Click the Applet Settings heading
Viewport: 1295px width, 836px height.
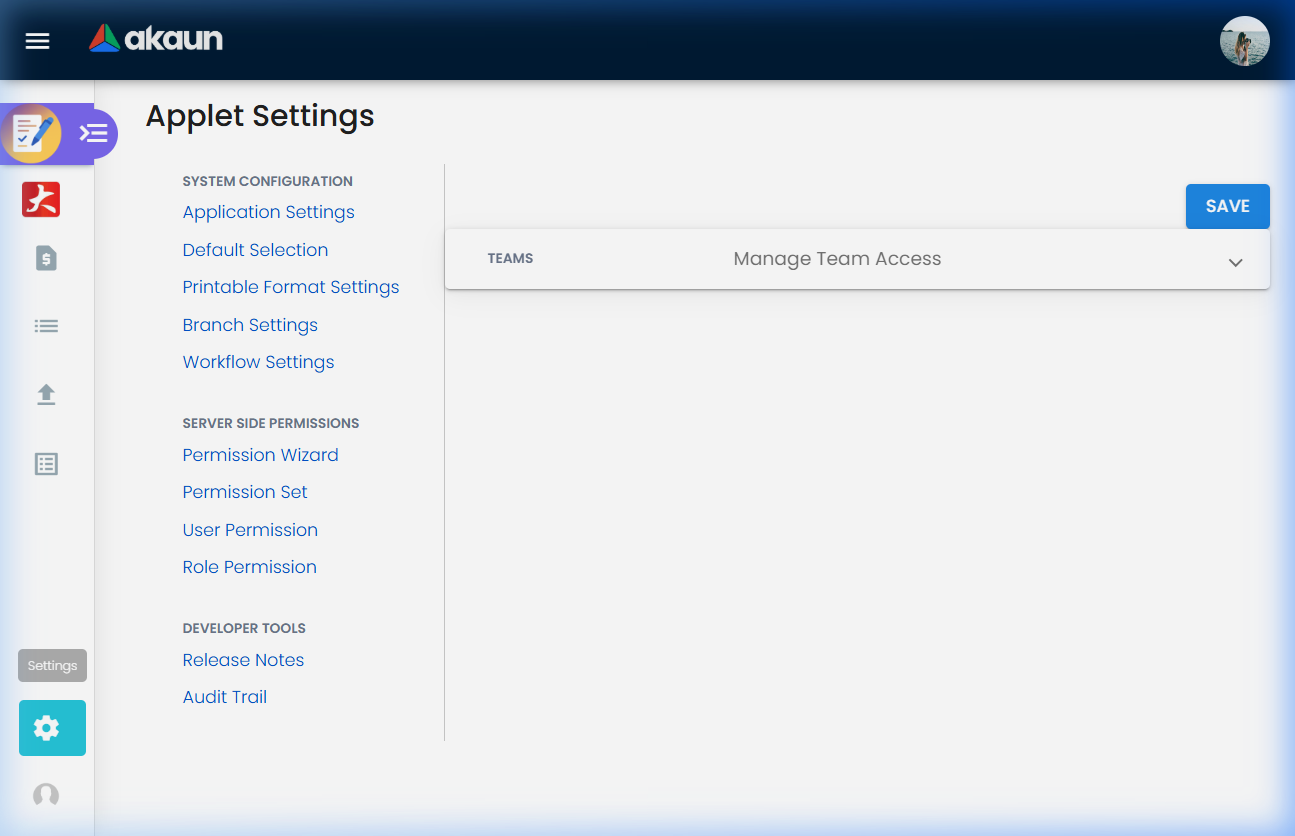(260, 116)
